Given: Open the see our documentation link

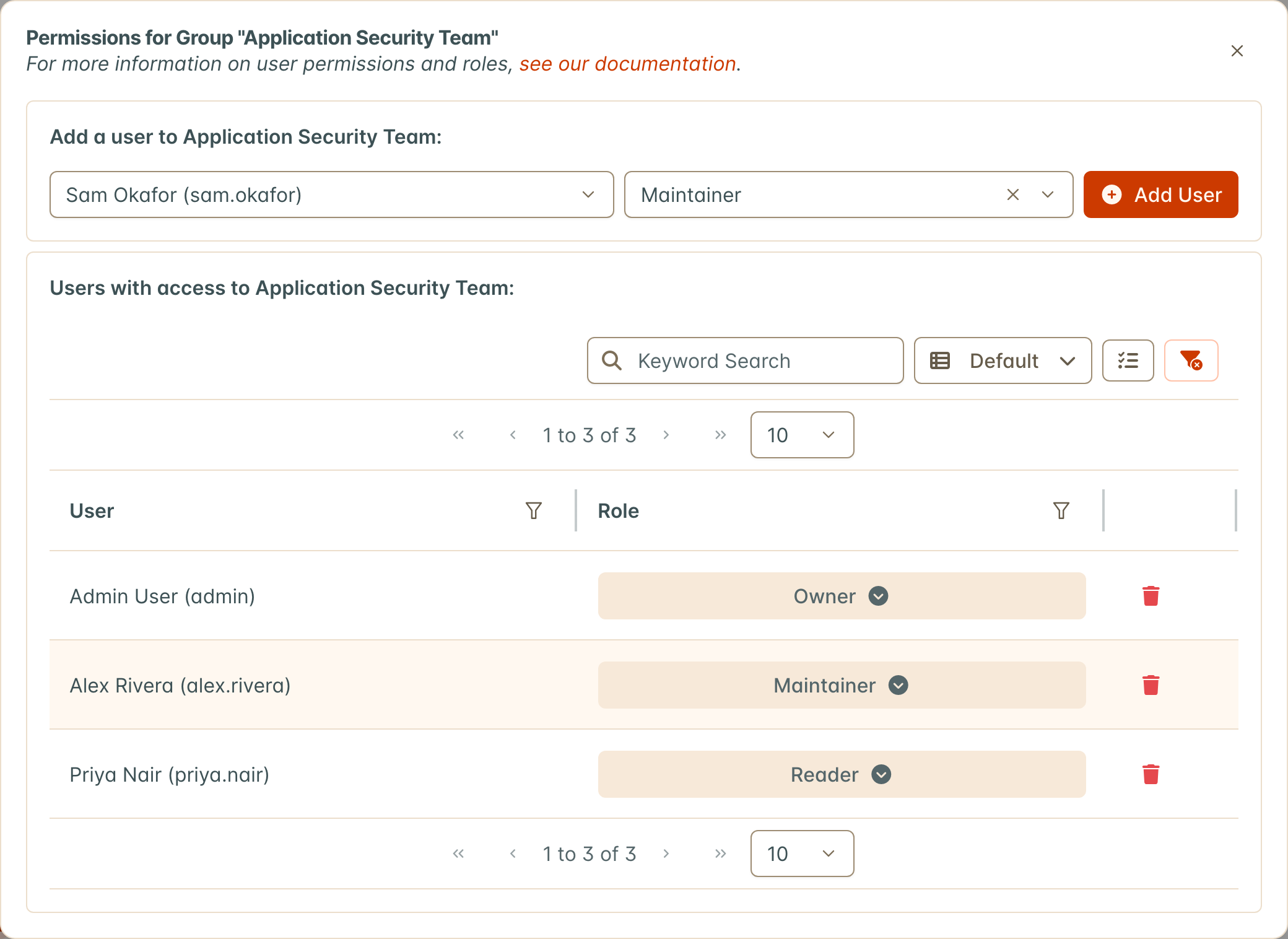Looking at the screenshot, I should pyautogui.click(x=627, y=64).
